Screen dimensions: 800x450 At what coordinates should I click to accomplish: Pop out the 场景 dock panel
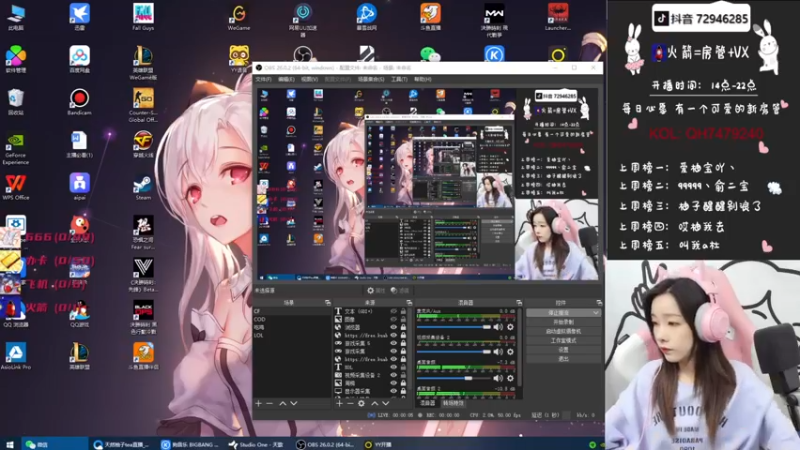[328, 303]
